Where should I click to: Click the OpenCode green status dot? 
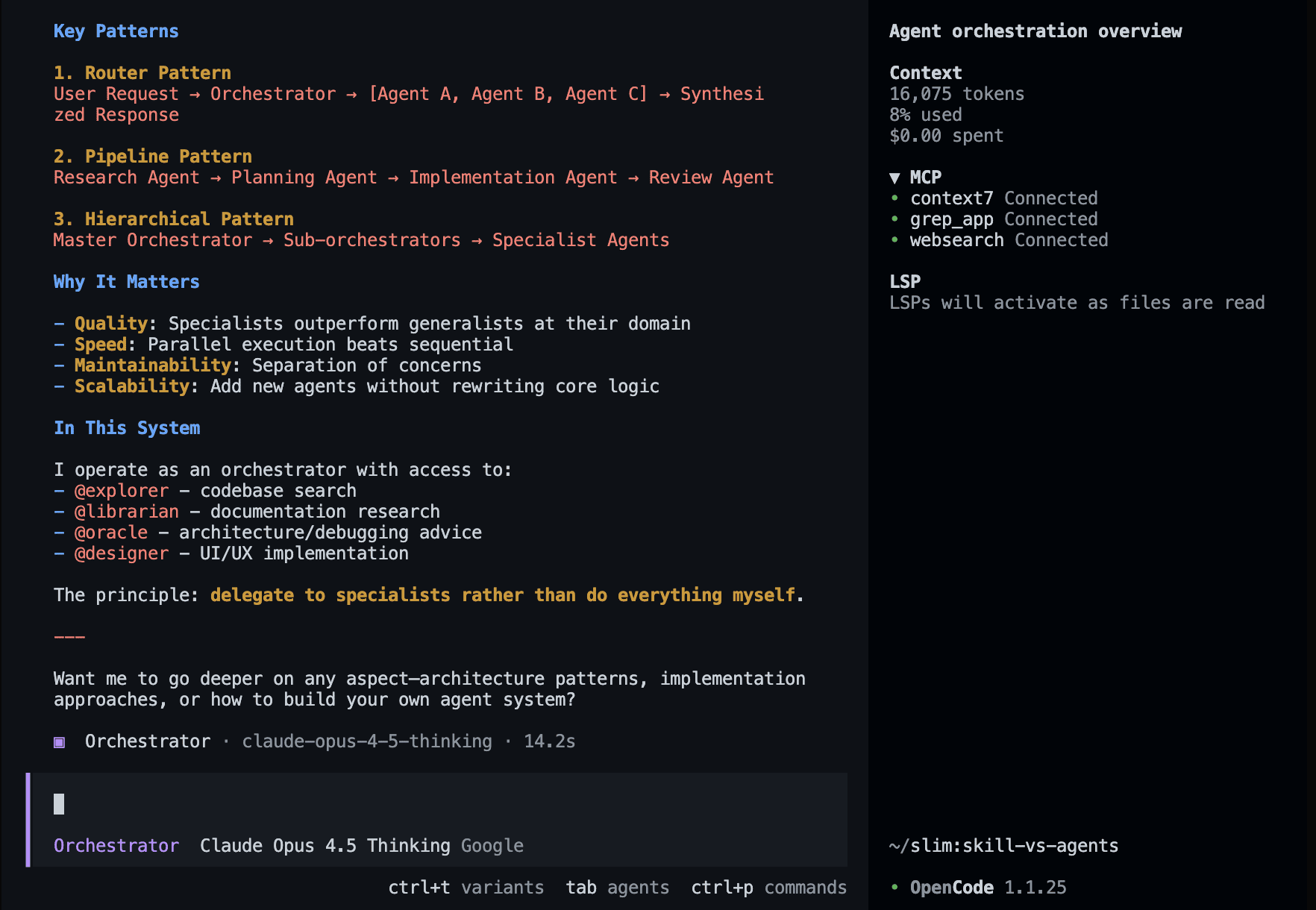(x=894, y=888)
